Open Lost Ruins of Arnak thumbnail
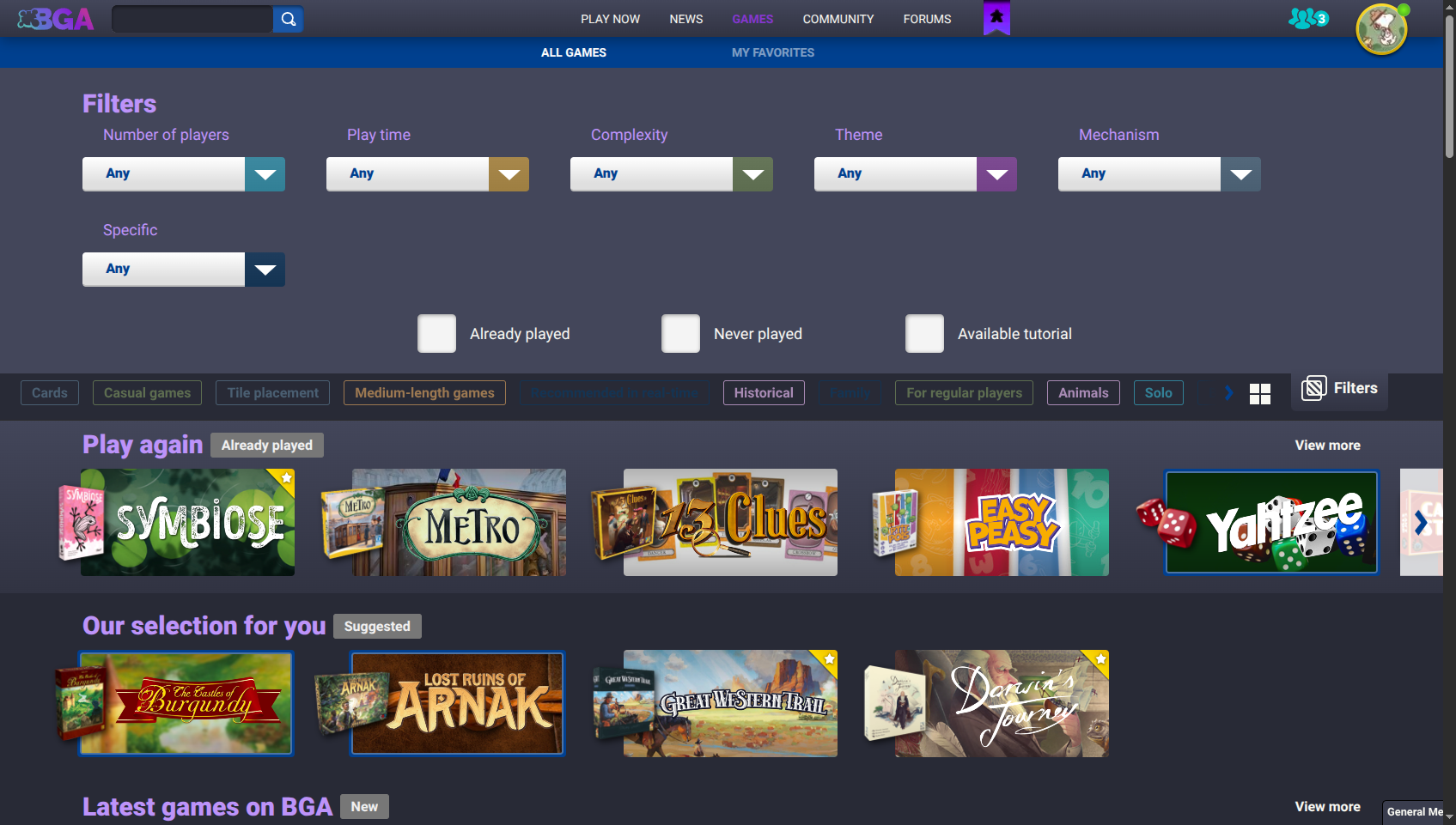Viewport: 1456px width, 825px height. [x=457, y=703]
